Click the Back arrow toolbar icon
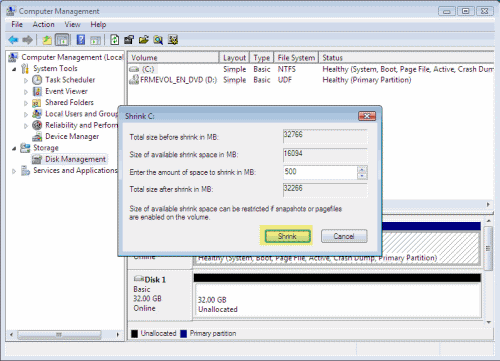500x361 pixels. pyautogui.click(x=13, y=40)
